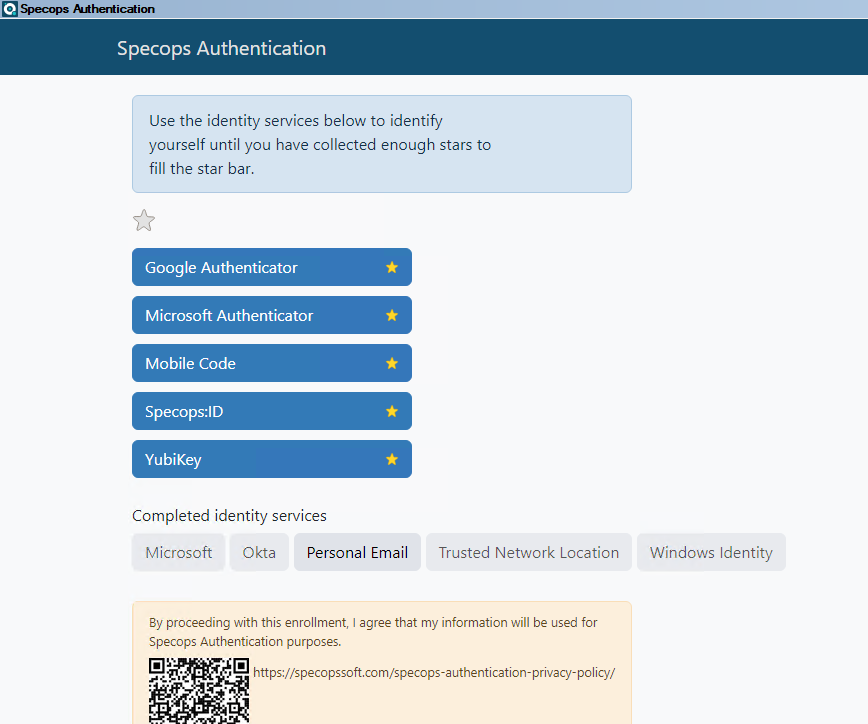Click the star on the Google Authenticator button
Image resolution: width=868 pixels, height=724 pixels.
tap(390, 267)
